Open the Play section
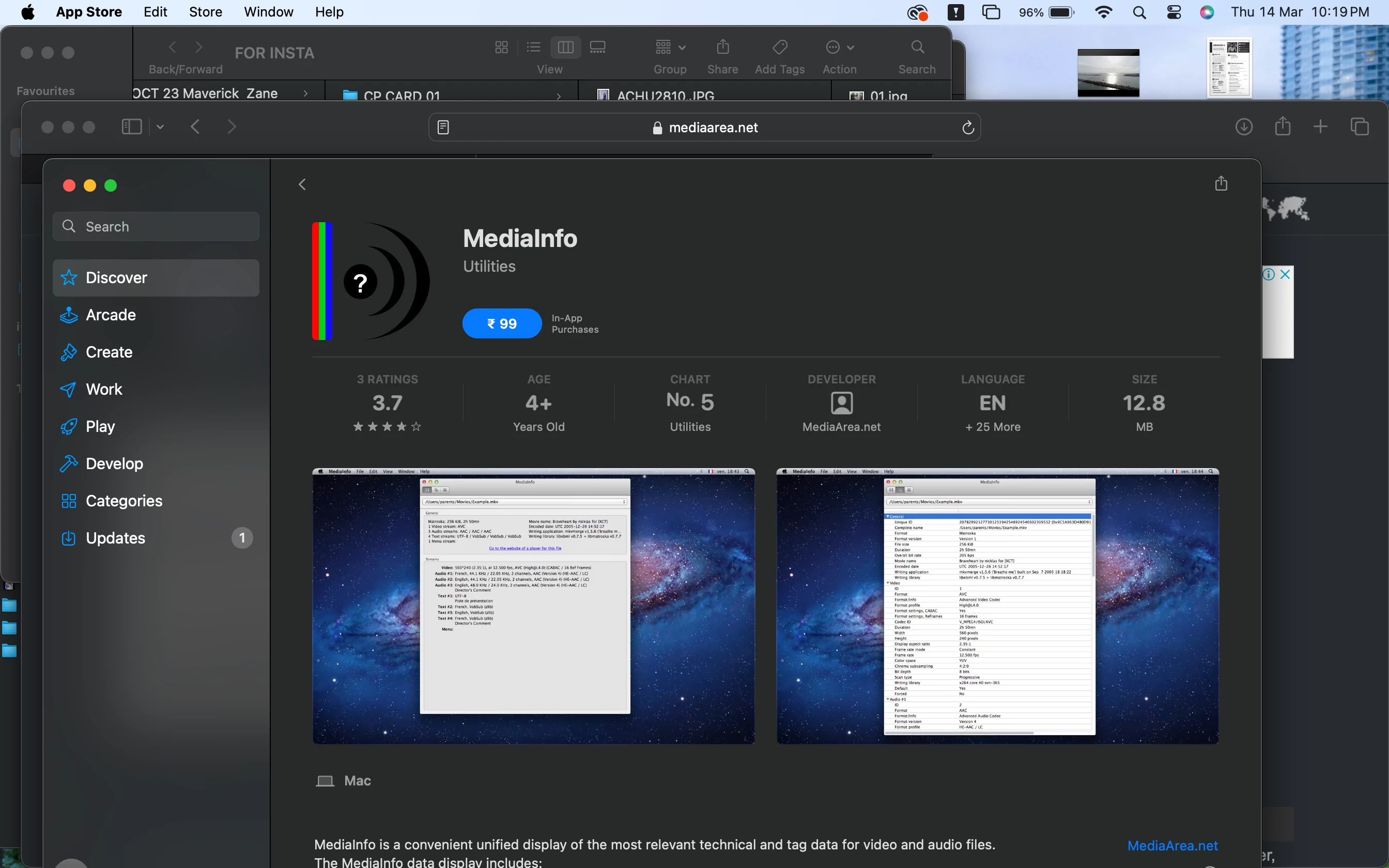 (156, 427)
